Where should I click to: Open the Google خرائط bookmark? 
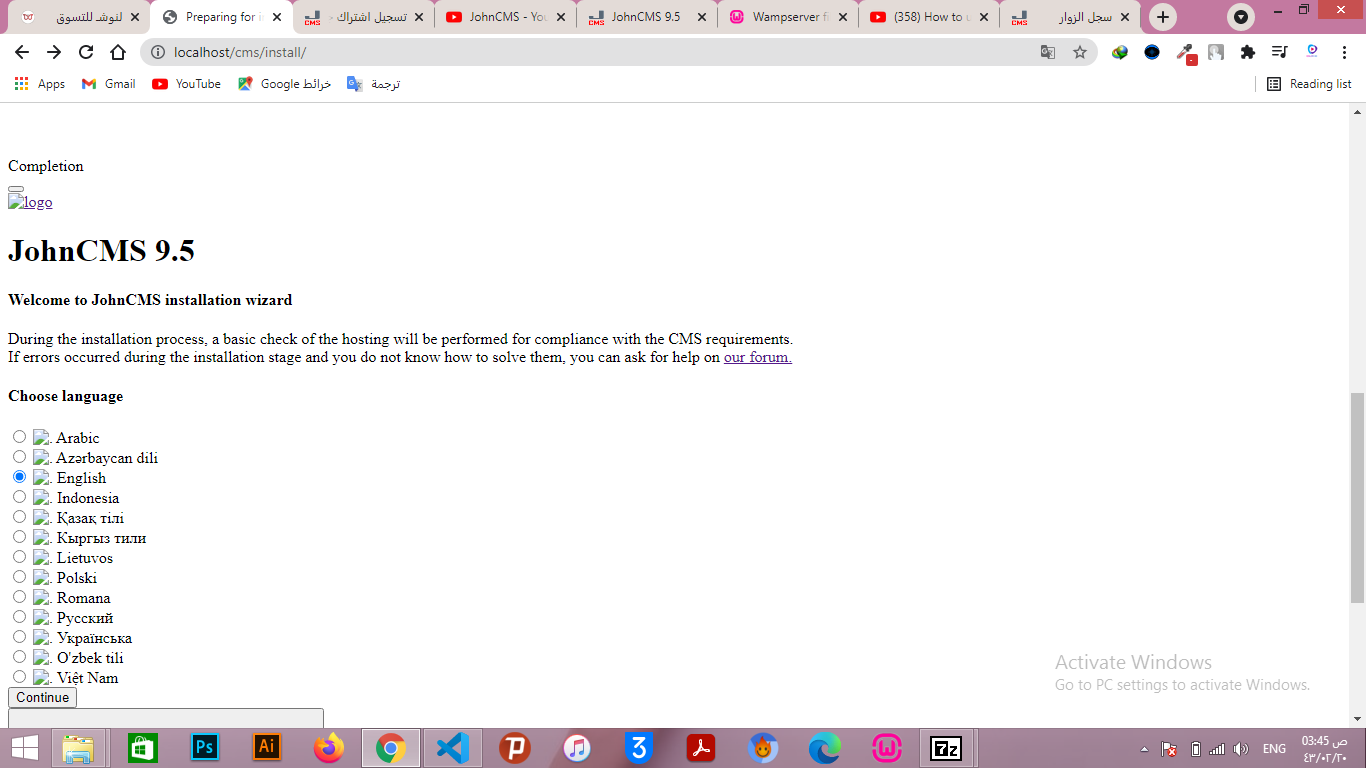(x=284, y=84)
